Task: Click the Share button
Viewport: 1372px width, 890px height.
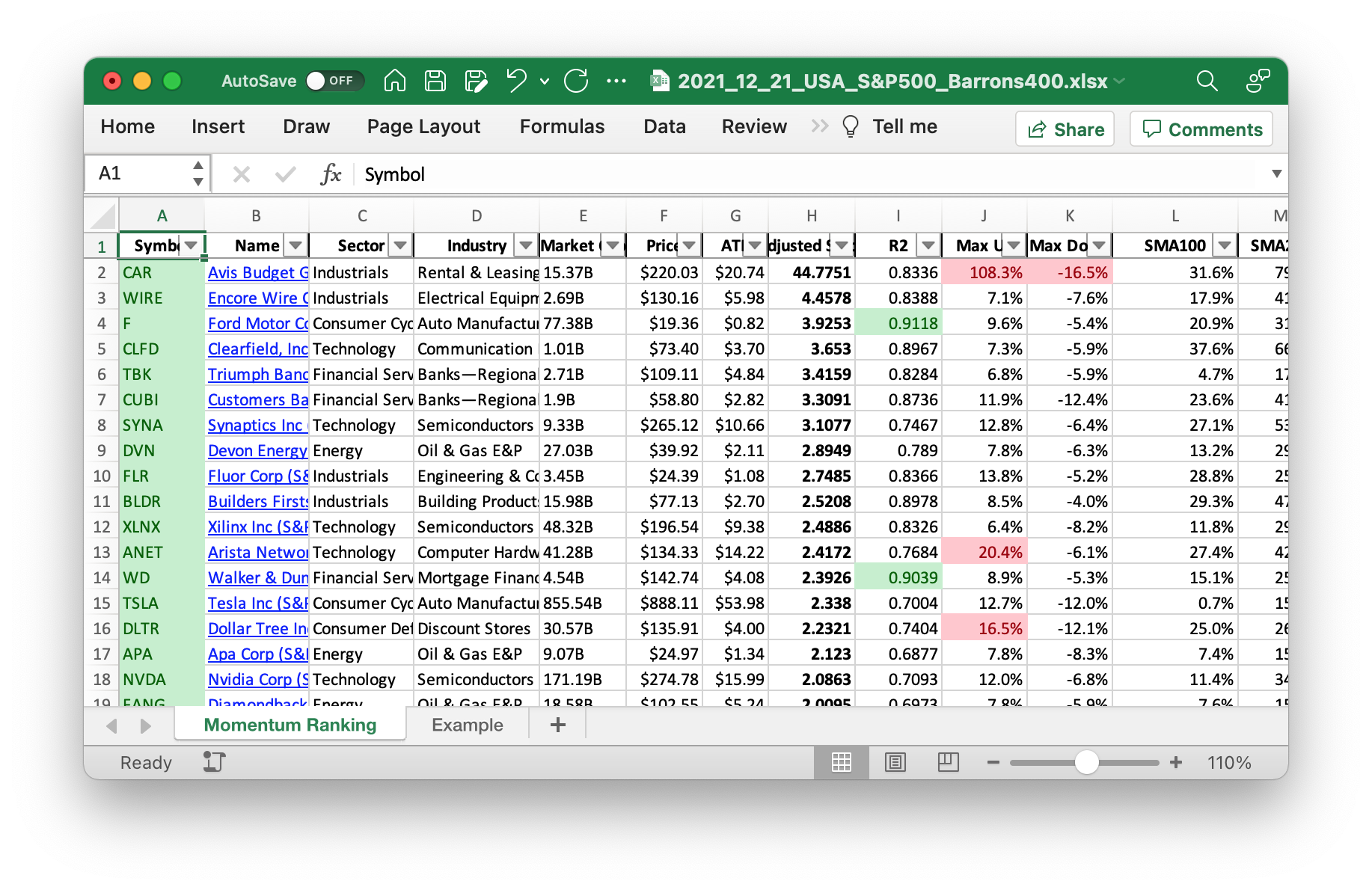Action: [1065, 129]
